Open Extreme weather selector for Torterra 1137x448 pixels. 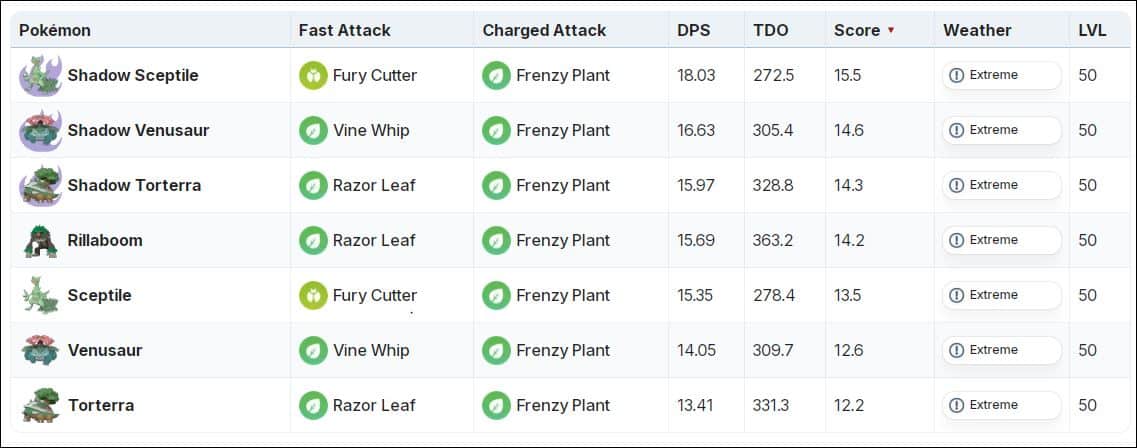coord(1001,406)
